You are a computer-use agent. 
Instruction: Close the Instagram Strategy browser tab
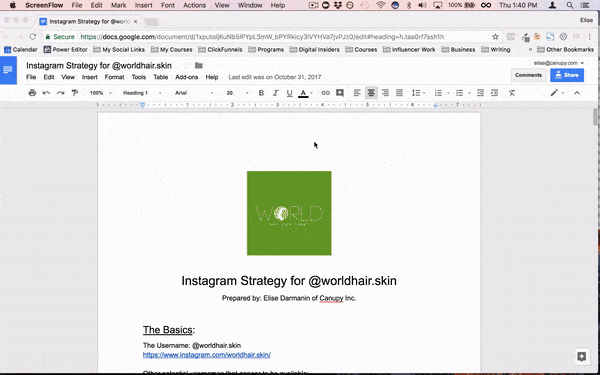tap(135, 21)
